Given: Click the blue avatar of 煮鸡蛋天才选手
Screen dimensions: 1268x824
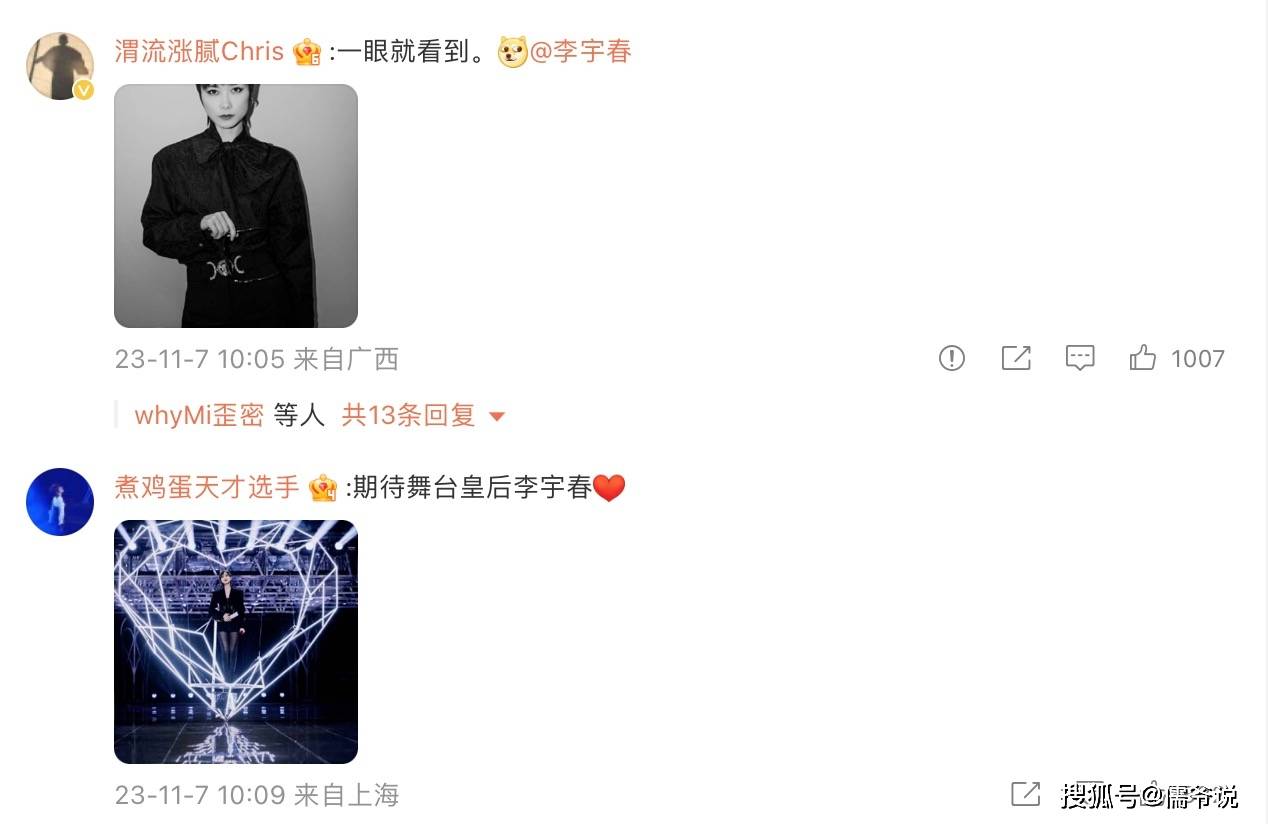Looking at the screenshot, I should [60, 502].
